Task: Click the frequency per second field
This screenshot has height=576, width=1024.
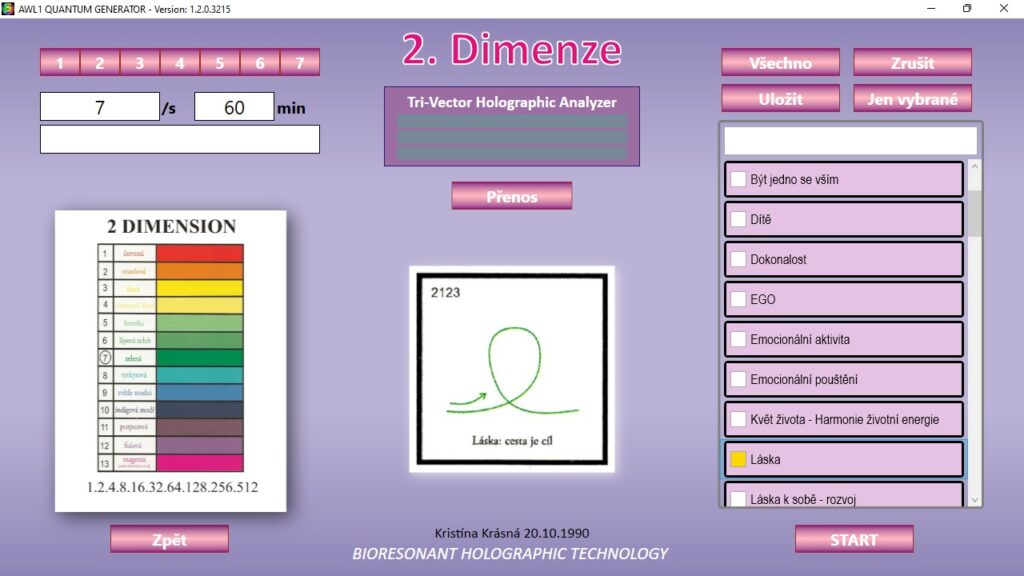Action: tap(100, 107)
